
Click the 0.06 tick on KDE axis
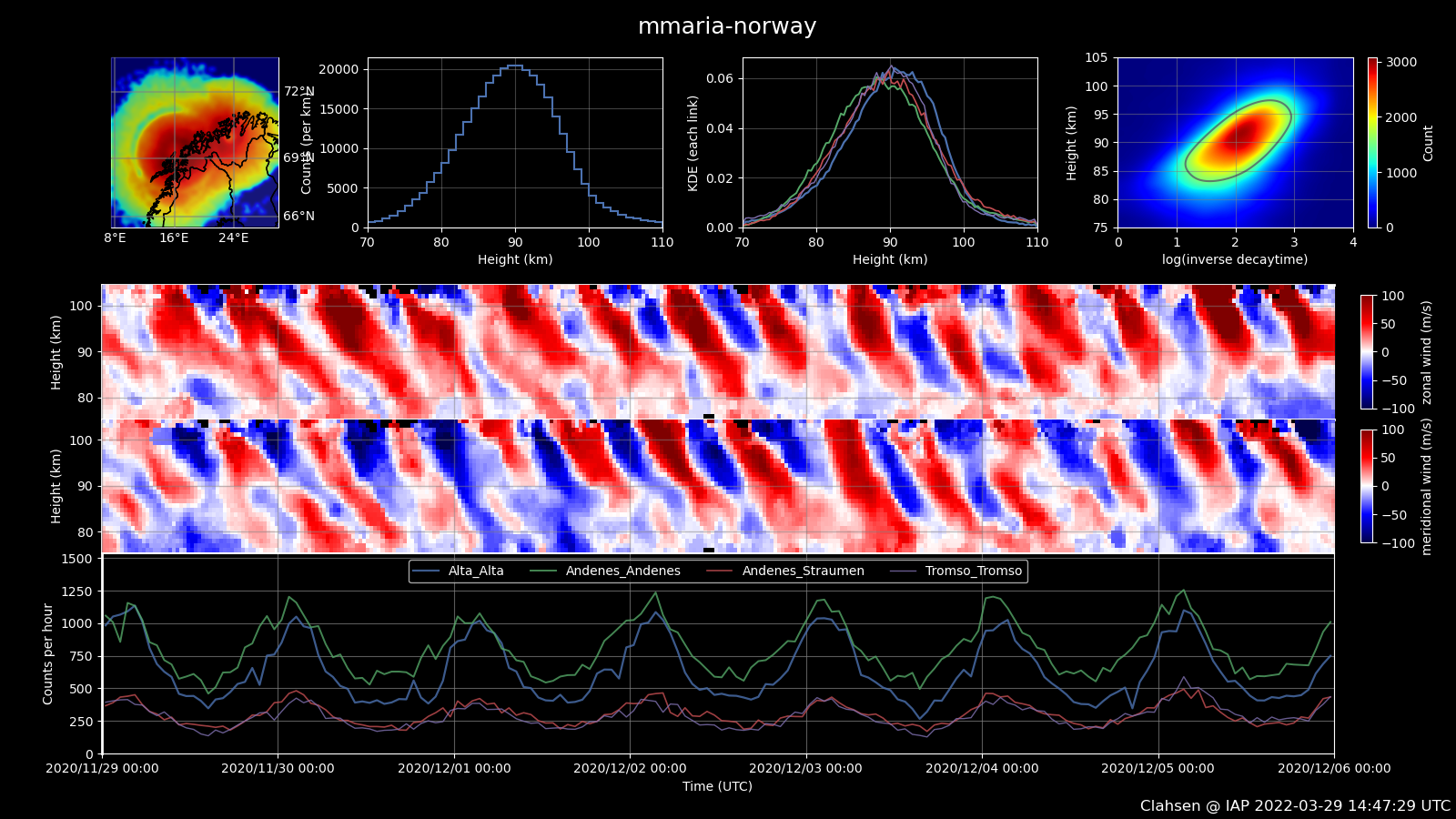[x=720, y=79]
